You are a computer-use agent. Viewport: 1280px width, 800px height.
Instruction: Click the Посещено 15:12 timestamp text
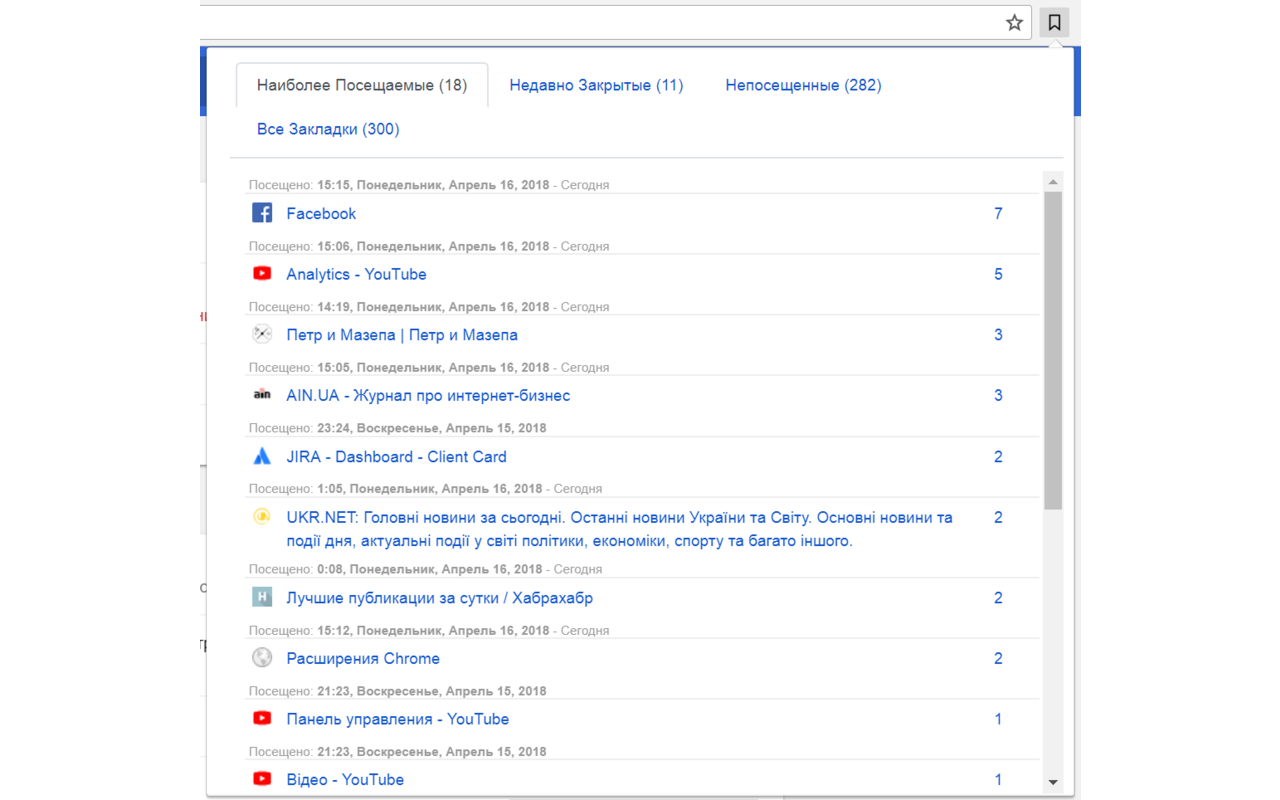click(429, 631)
